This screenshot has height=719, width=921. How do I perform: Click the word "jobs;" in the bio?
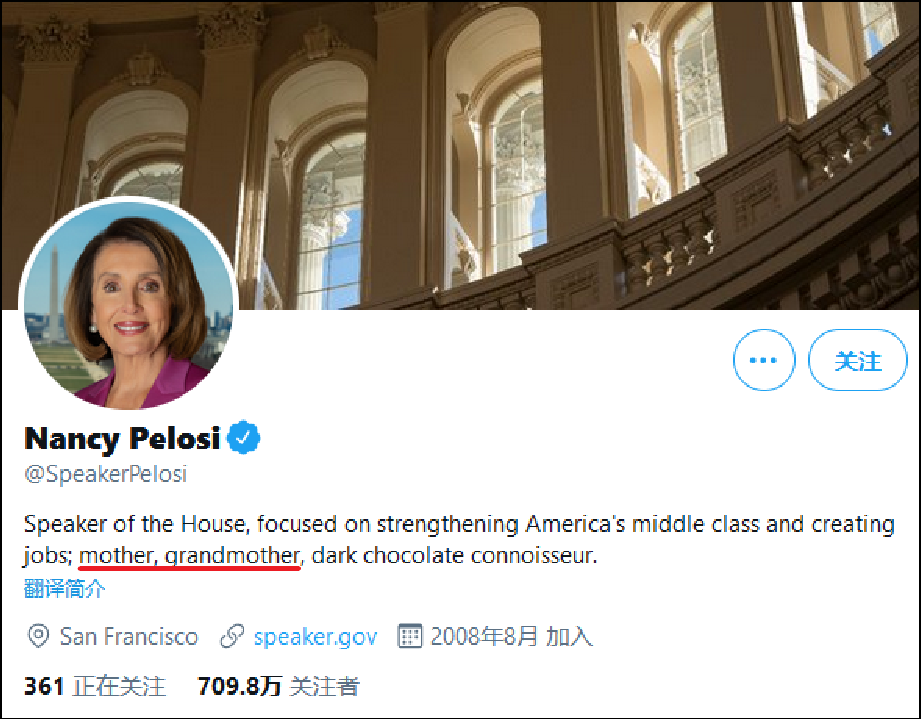click(47, 555)
